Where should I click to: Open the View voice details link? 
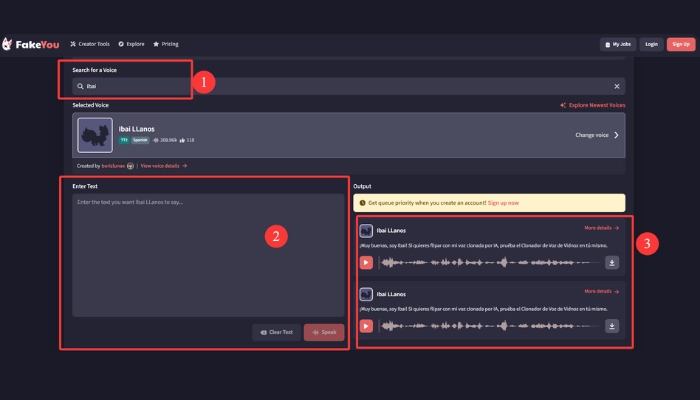[x=164, y=166]
